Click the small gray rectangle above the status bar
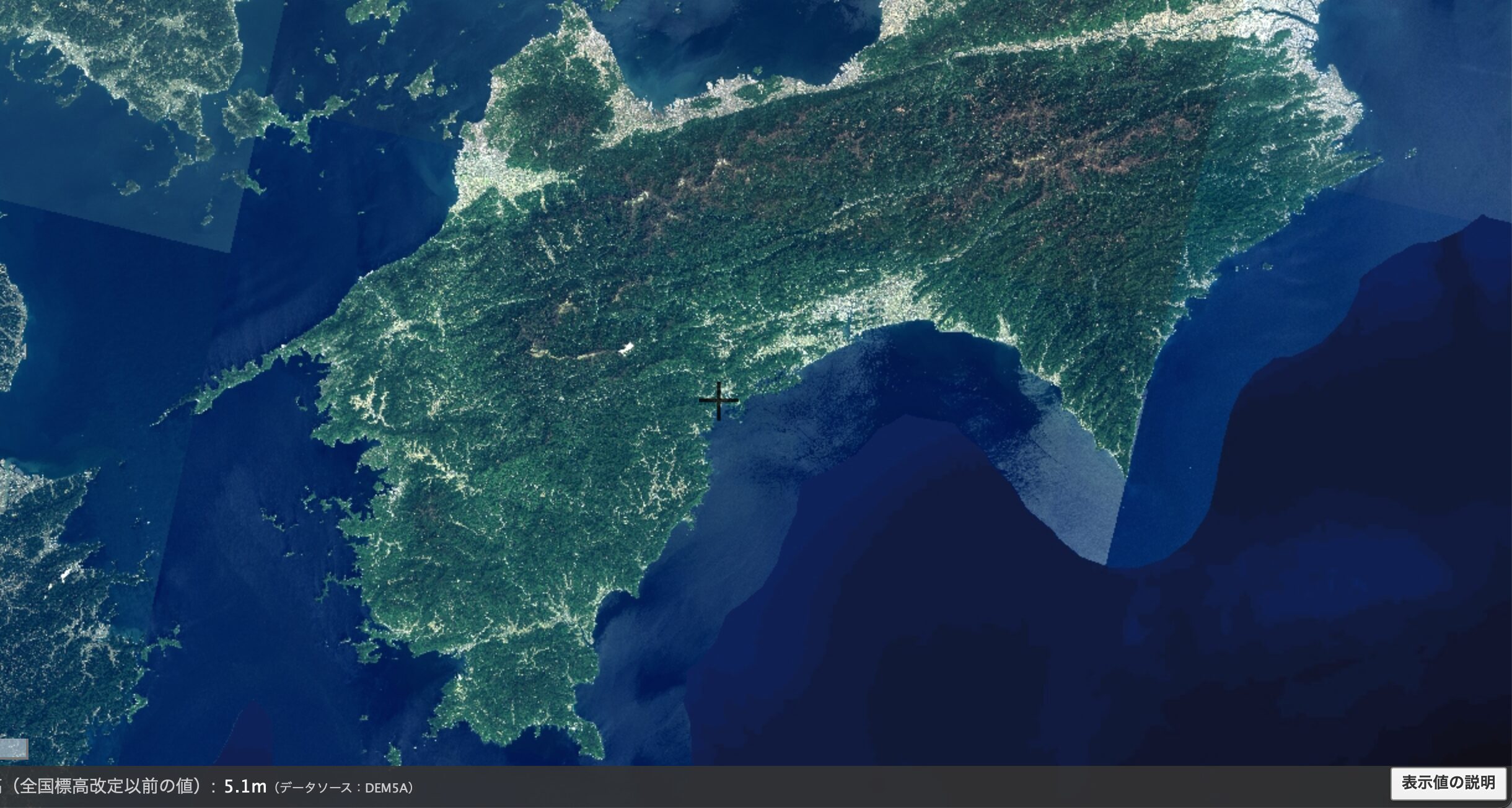This screenshot has height=808, width=1512. point(14,749)
